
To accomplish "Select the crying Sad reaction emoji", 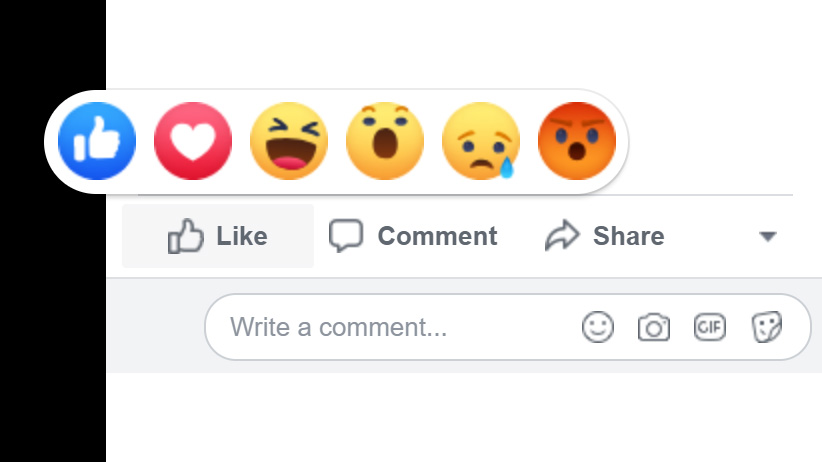I will [x=481, y=141].
